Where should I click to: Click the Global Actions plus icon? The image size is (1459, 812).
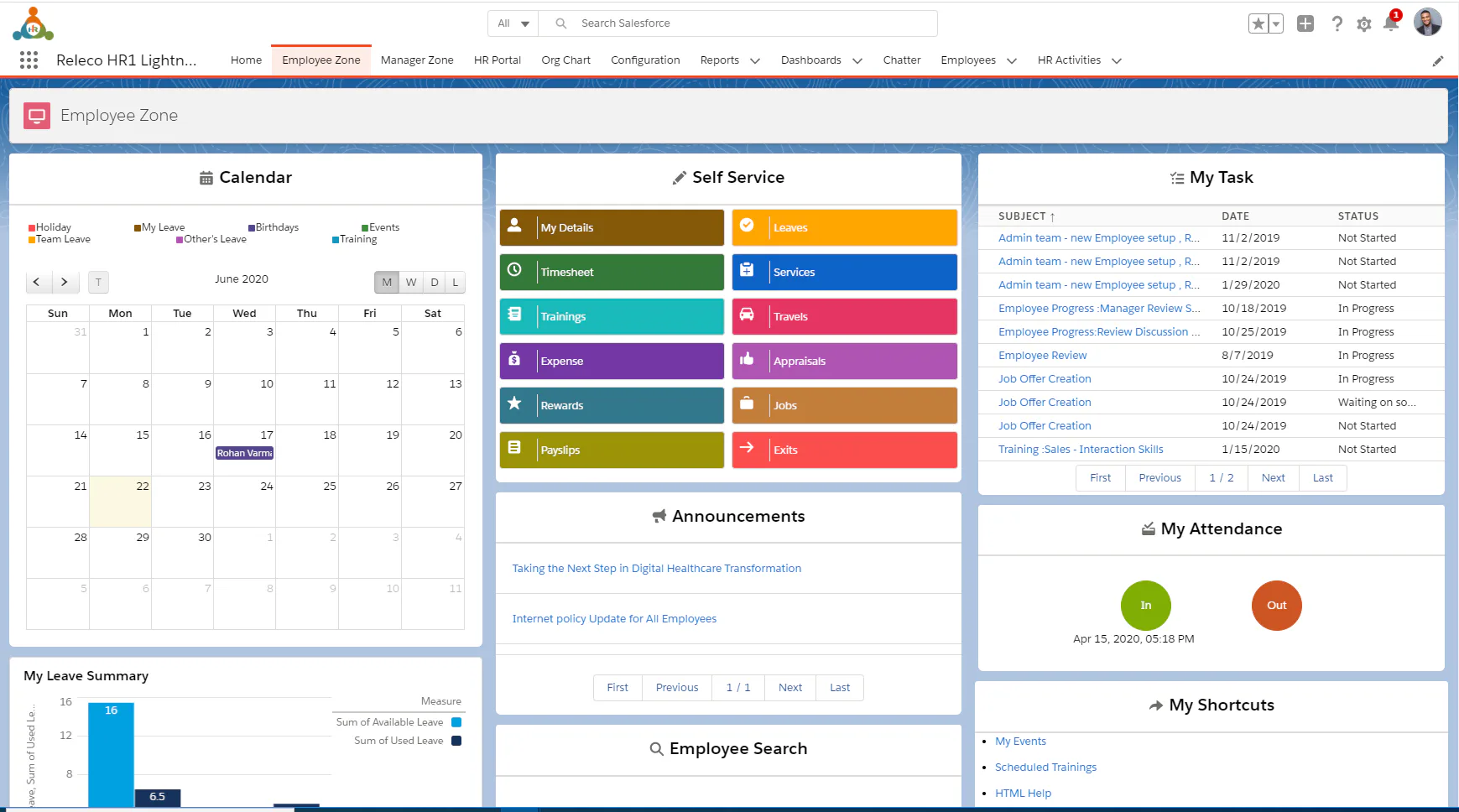point(1305,23)
